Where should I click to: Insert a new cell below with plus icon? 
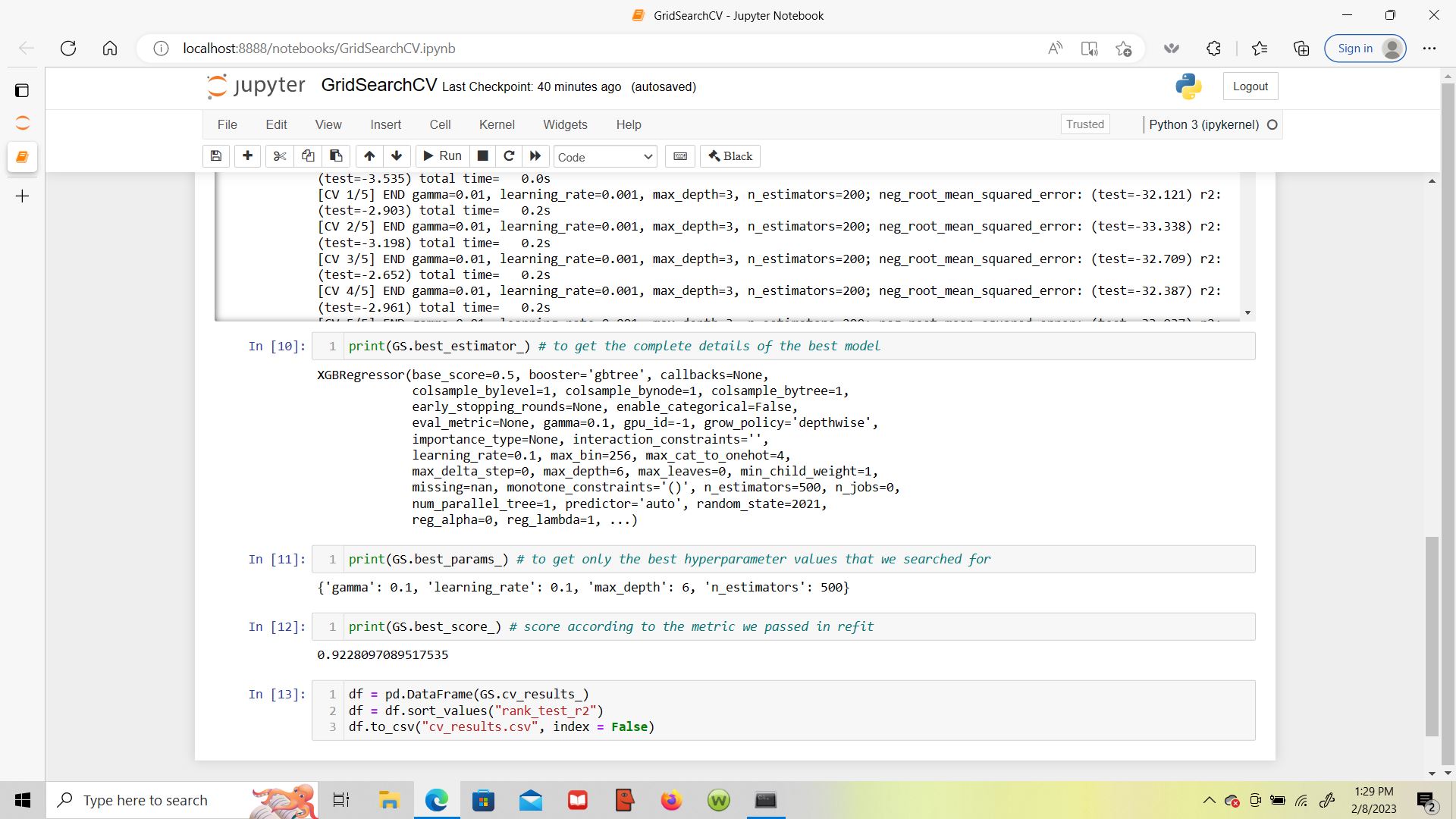pos(247,156)
